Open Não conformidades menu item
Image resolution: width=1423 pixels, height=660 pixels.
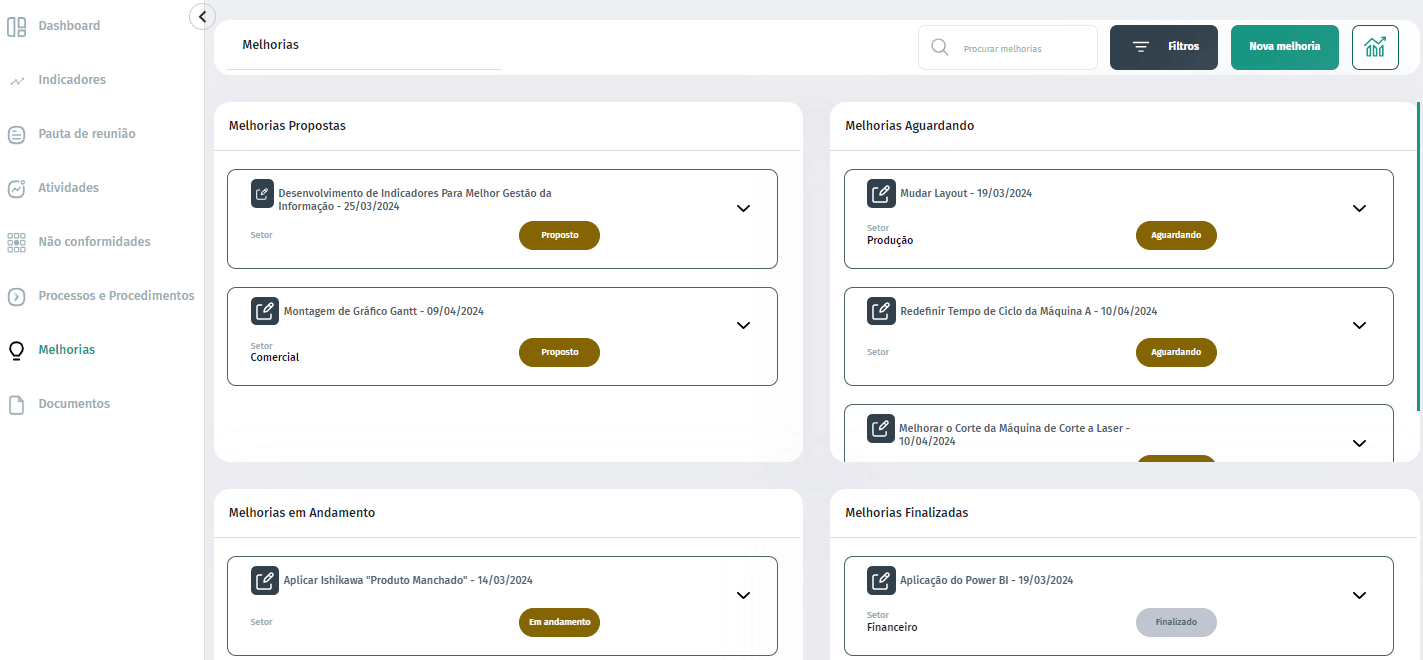pos(94,242)
